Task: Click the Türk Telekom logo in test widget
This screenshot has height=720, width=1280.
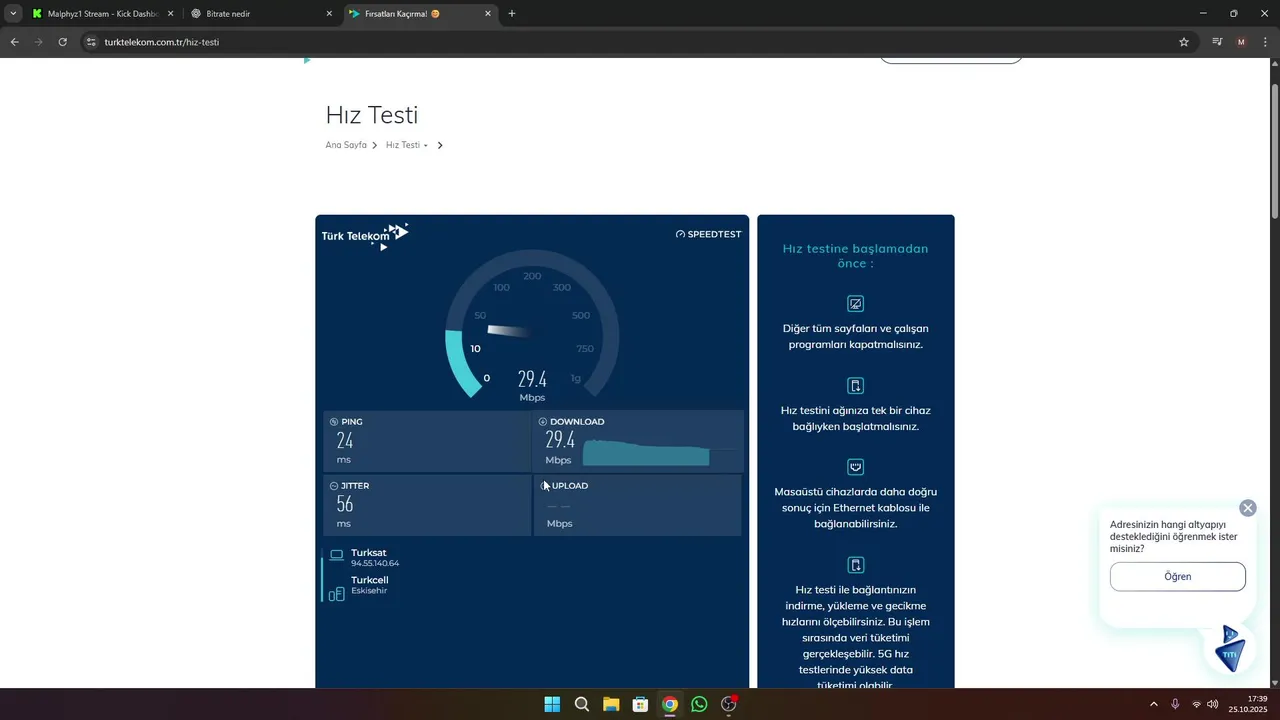Action: click(365, 236)
